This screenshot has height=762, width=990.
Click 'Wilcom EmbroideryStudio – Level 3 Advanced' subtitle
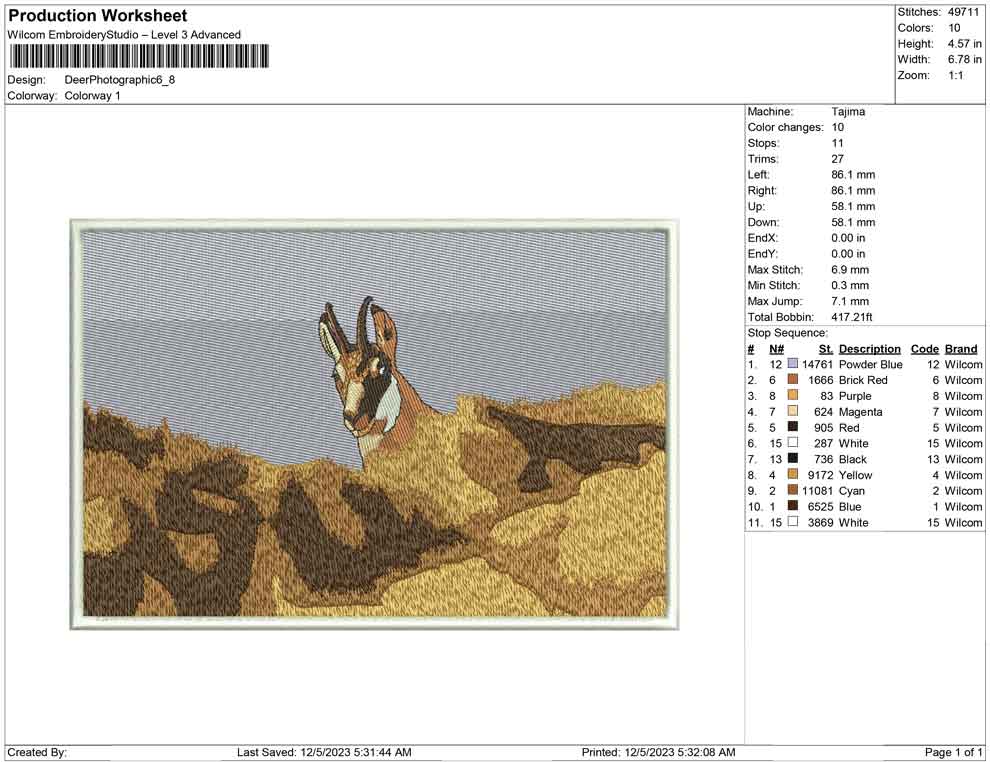pyautogui.click(x=124, y=35)
